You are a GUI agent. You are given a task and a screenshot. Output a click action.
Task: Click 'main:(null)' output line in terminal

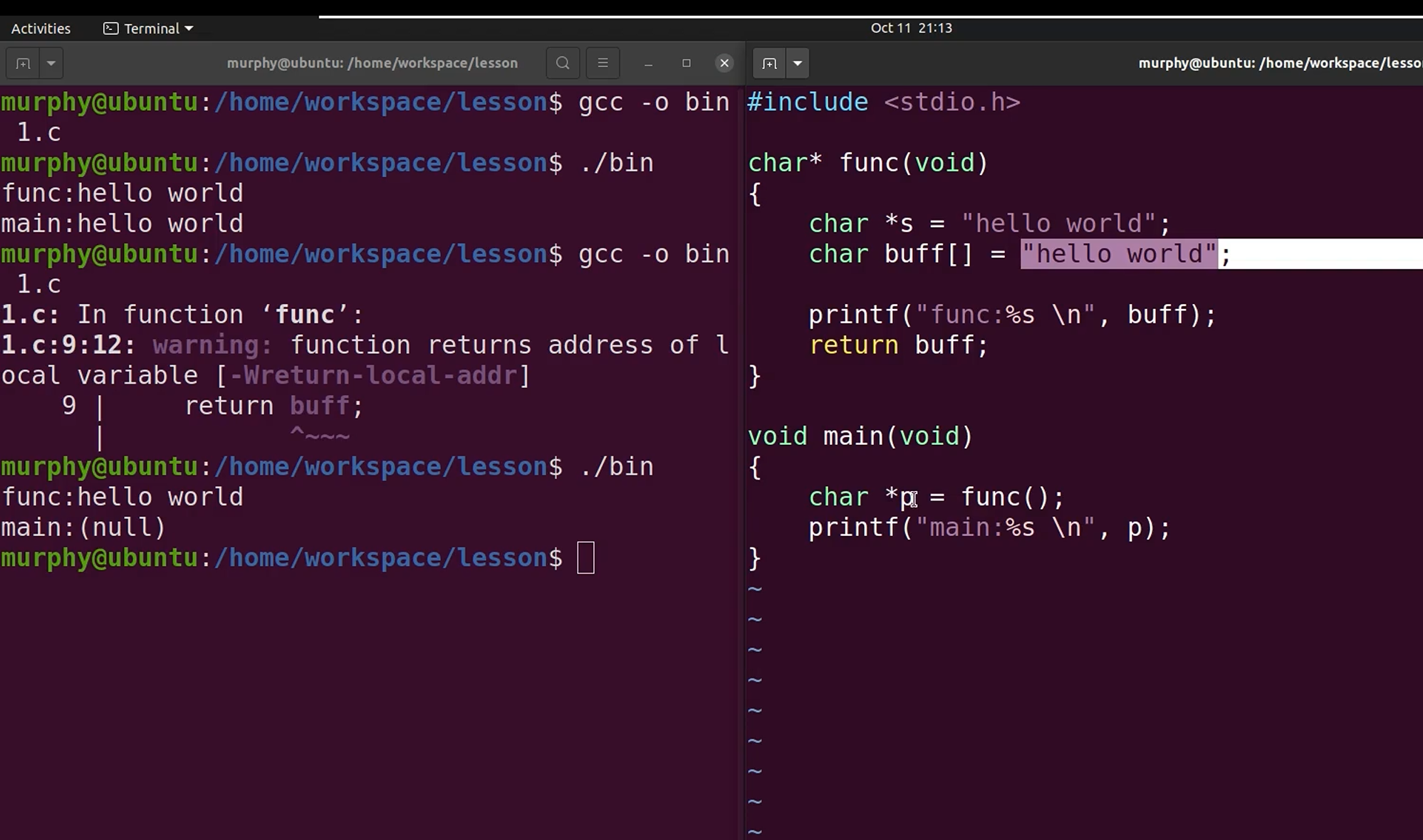click(x=83, y=527)
